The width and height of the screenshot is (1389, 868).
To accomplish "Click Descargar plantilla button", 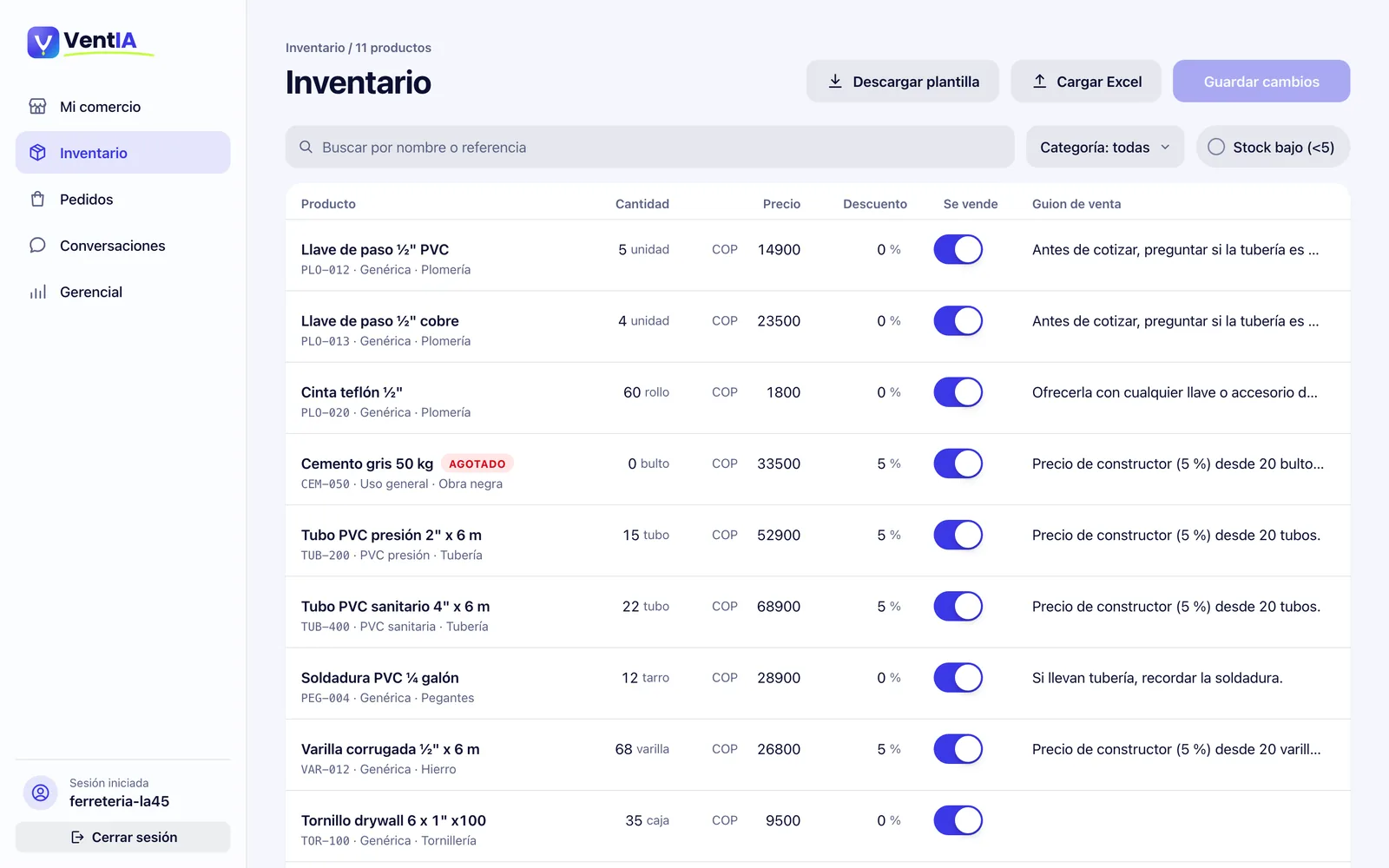I will point(903,82).
